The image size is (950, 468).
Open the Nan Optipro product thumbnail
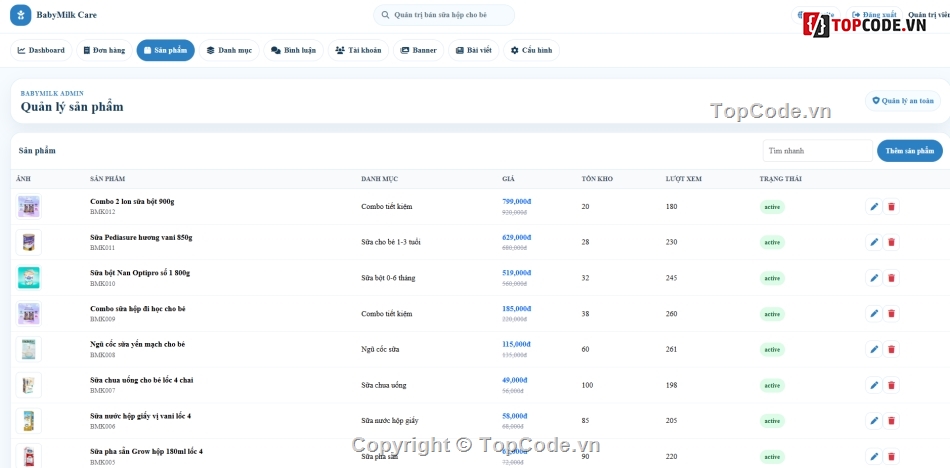[x=28, y=278]
